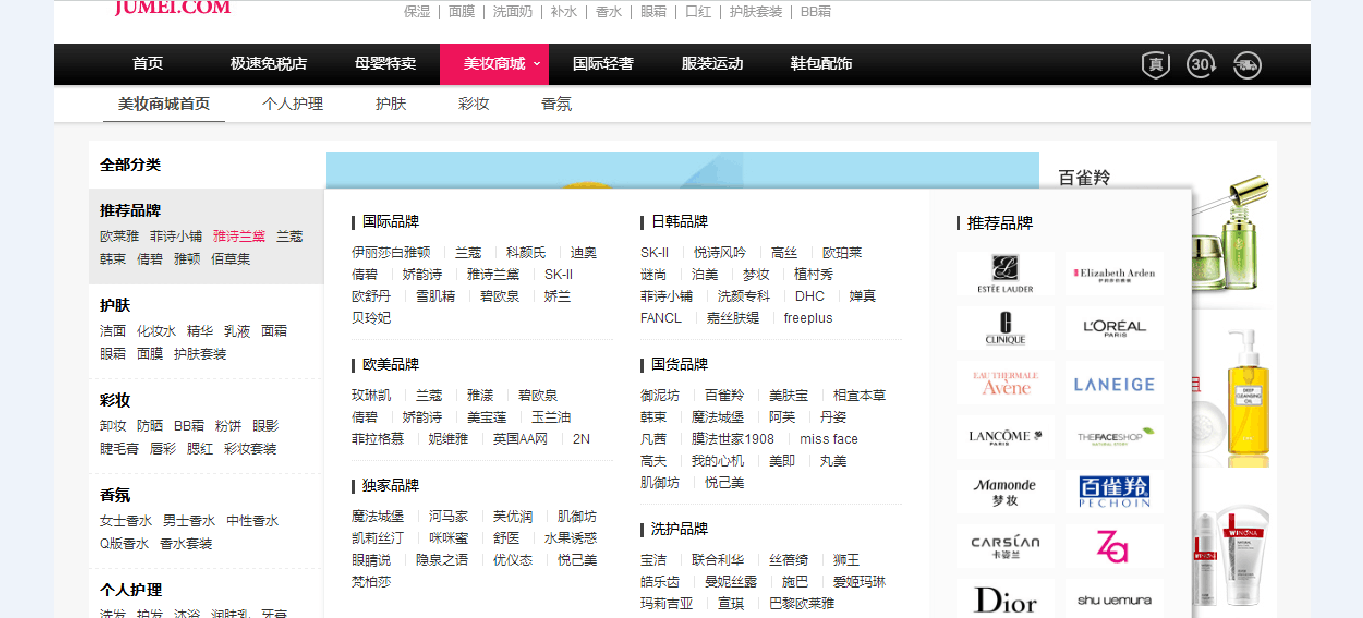Open the Za brand logo
Screen dimensions: 1363x618
point(1114,546)
